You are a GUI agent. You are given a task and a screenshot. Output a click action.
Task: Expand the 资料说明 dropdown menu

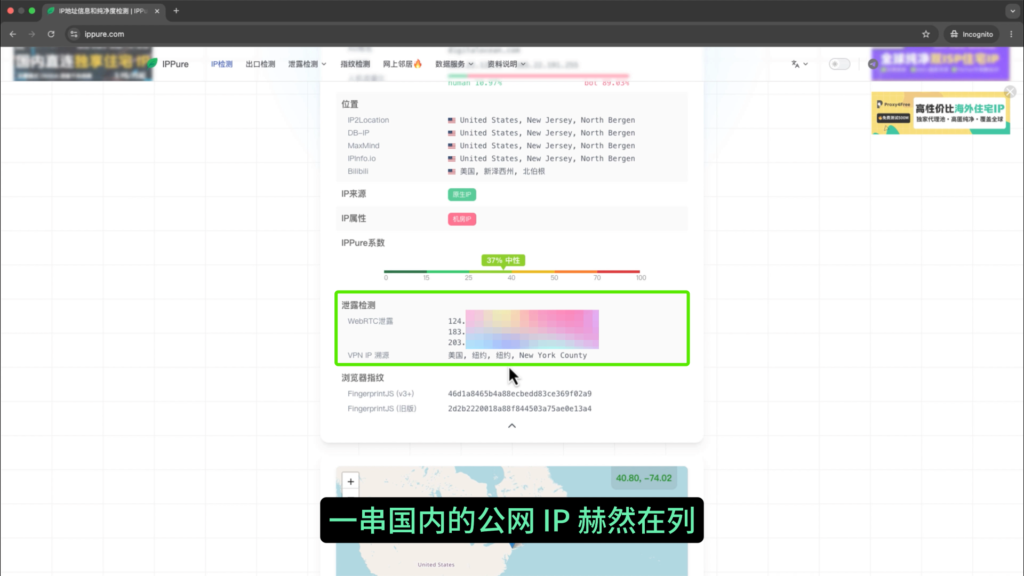[507, 64]
